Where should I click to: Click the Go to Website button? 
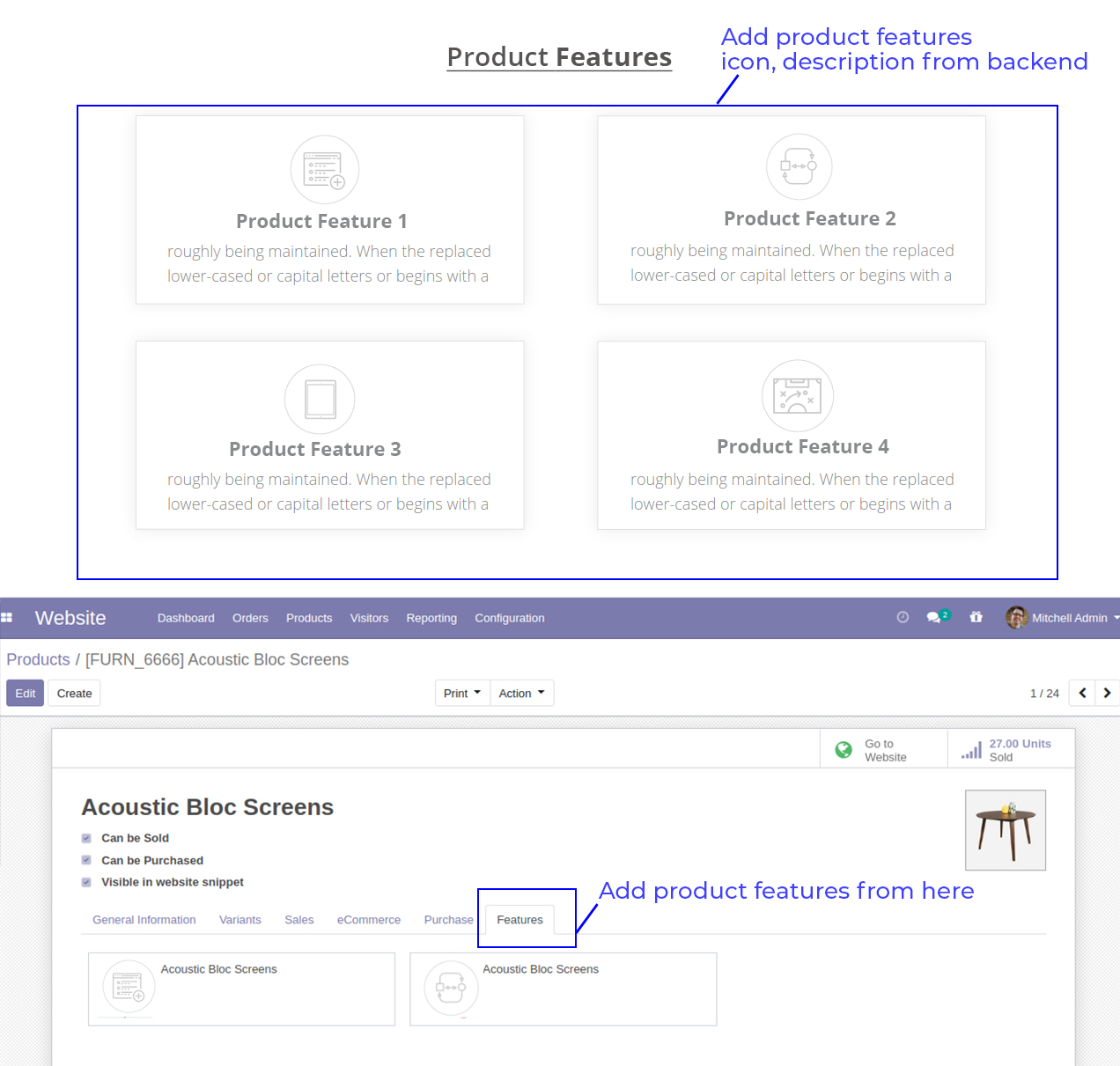click(884, 750)
